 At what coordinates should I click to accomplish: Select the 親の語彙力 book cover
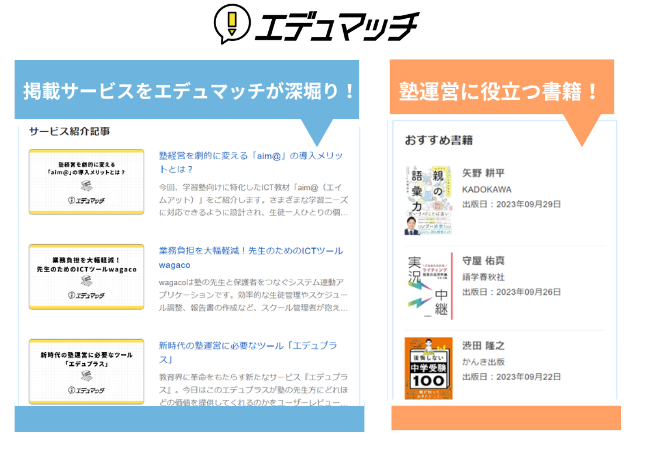[x=429, y=200]
